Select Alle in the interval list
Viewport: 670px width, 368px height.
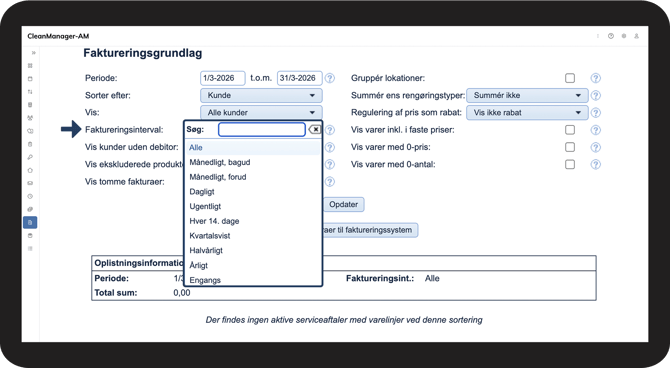tap(253, 147)
